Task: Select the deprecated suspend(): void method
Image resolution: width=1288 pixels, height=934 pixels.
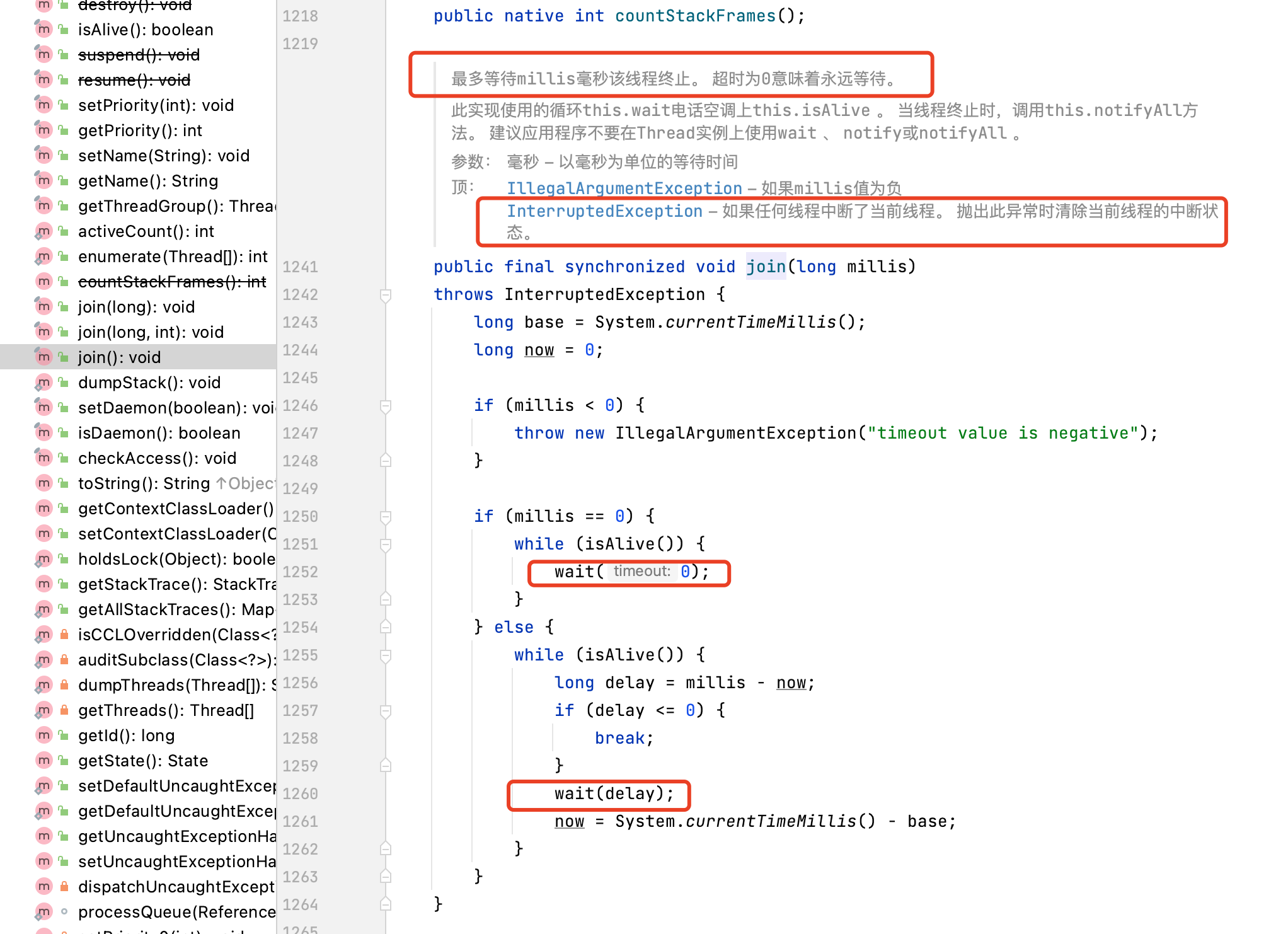Action: [139, 55]
